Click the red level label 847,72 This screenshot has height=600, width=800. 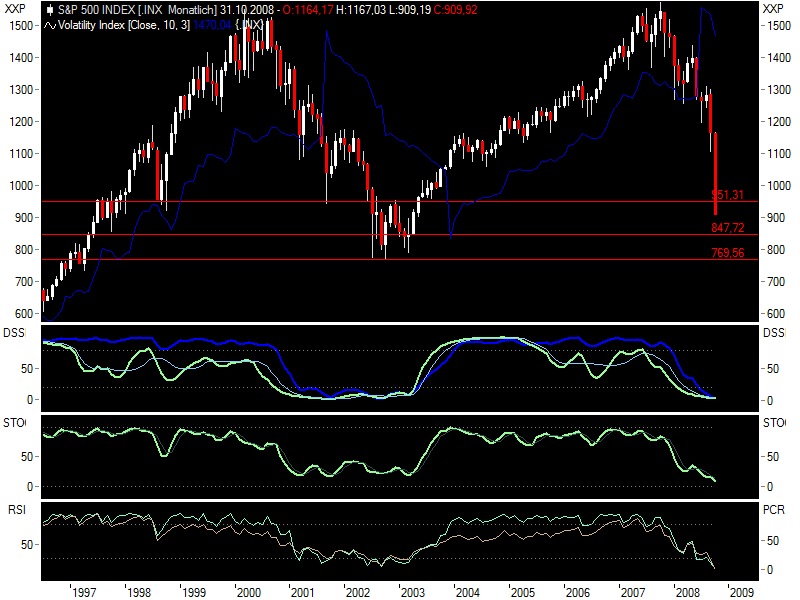point(728,228)
